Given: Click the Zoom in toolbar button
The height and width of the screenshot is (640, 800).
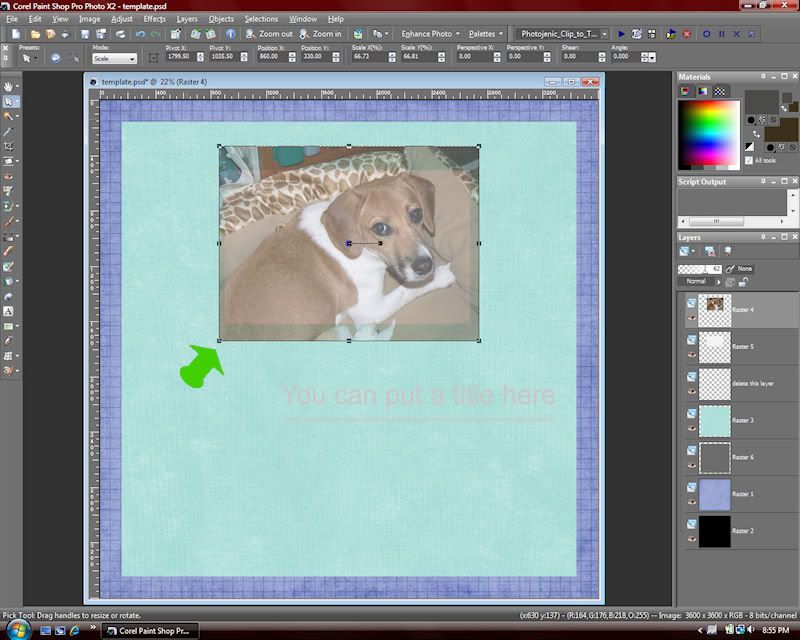Looking at the screenshot, I should tap(320, 33).
